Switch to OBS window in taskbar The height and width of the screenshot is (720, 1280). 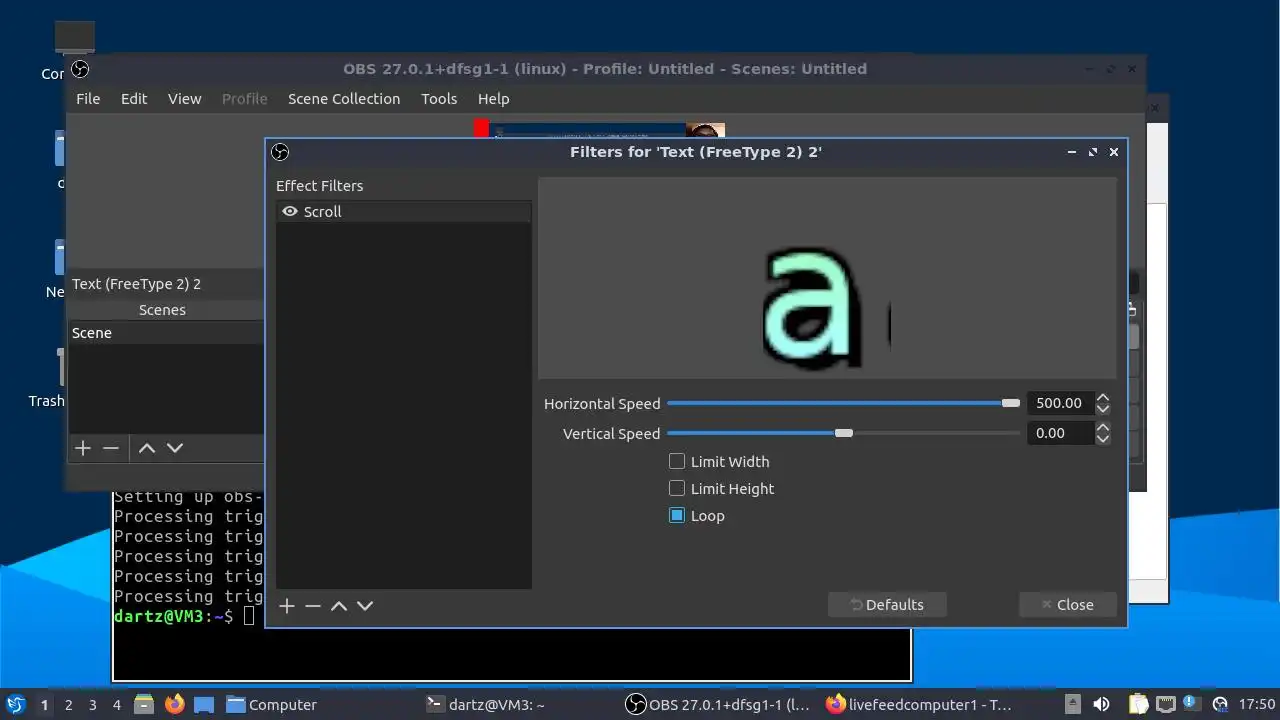point(718,705)
